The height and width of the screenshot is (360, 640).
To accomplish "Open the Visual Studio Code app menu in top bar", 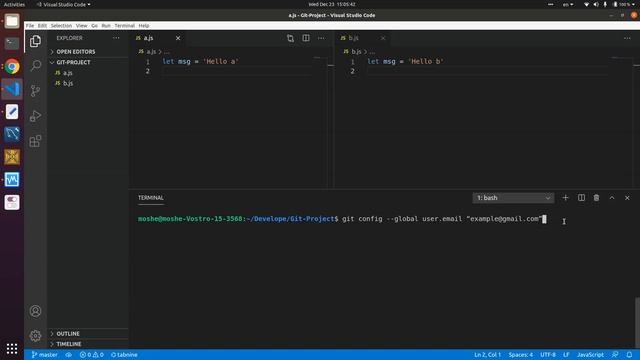I will click(64, 4).
